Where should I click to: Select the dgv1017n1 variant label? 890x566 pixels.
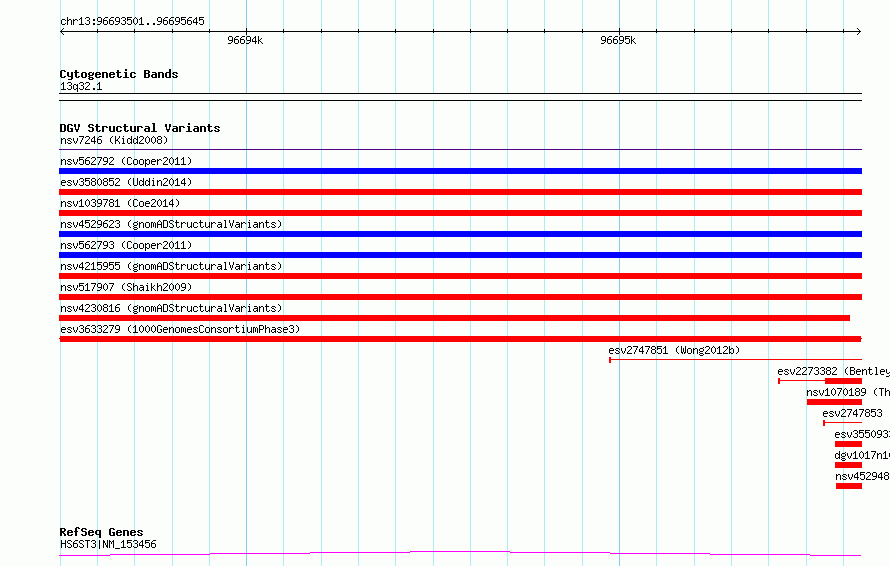pos(862,455)
